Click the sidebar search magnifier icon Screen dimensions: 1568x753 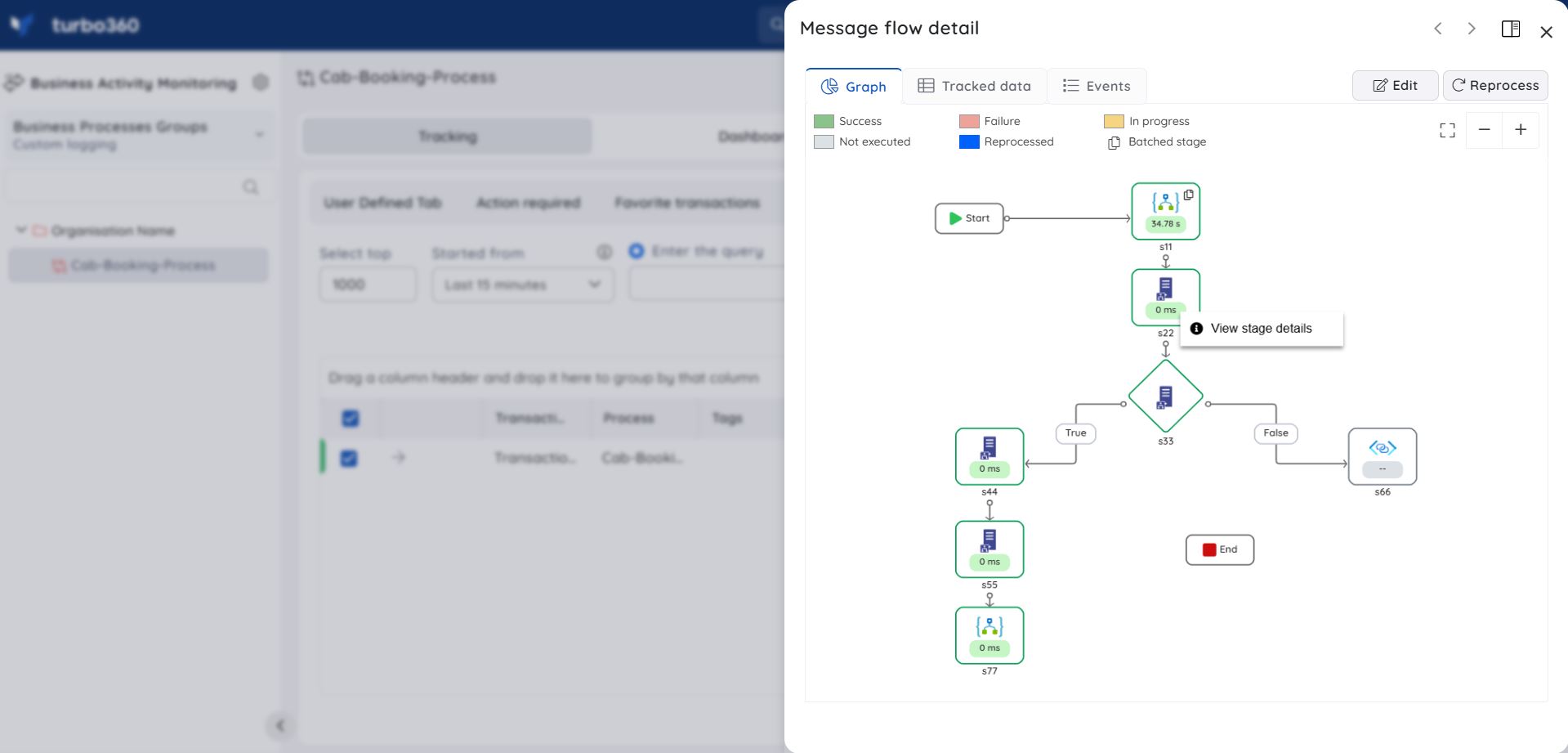[251, 187]
